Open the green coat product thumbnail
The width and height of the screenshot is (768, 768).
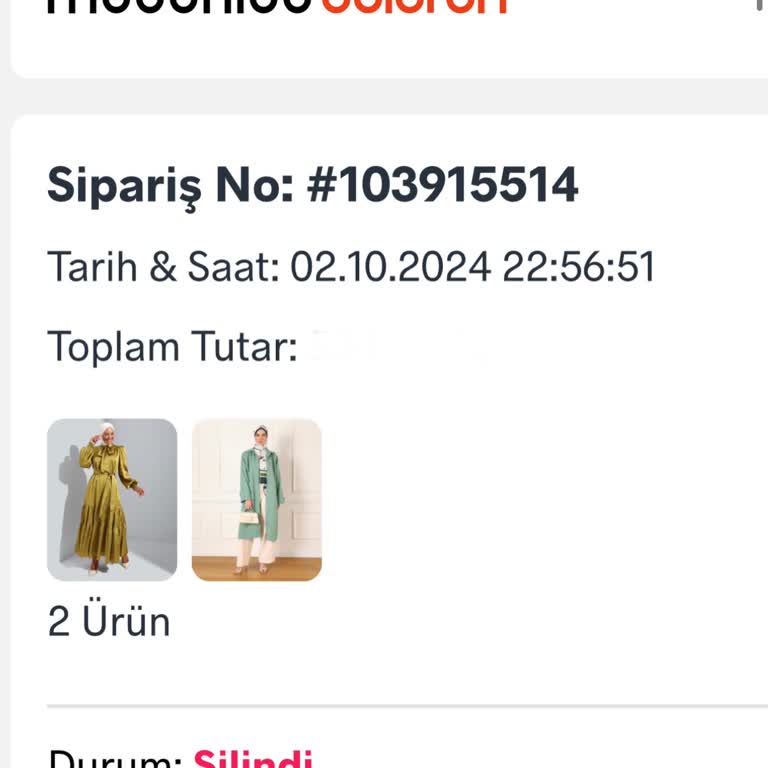pyautogui.click(x=257, y=499)
